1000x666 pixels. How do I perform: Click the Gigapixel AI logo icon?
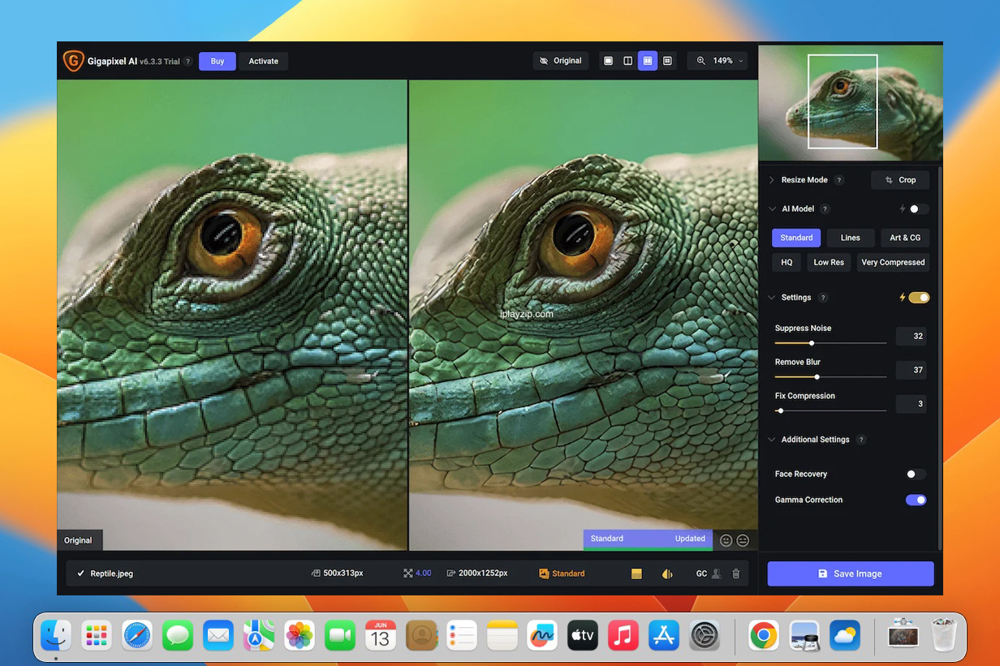tap(73, 61)
